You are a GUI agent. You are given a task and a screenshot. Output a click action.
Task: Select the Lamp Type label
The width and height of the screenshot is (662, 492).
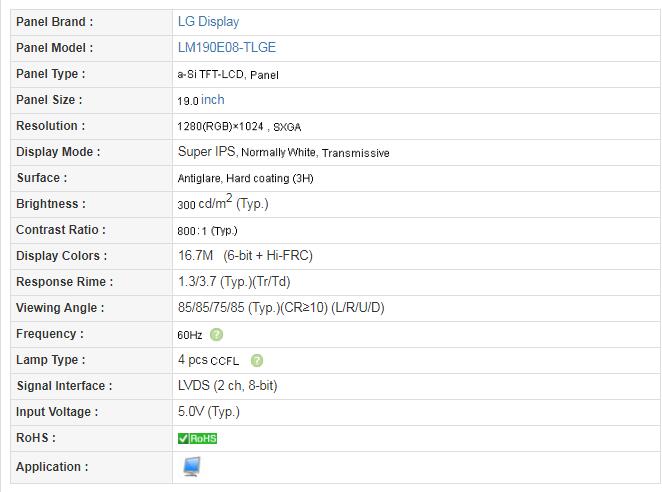(x=51, y=360)
